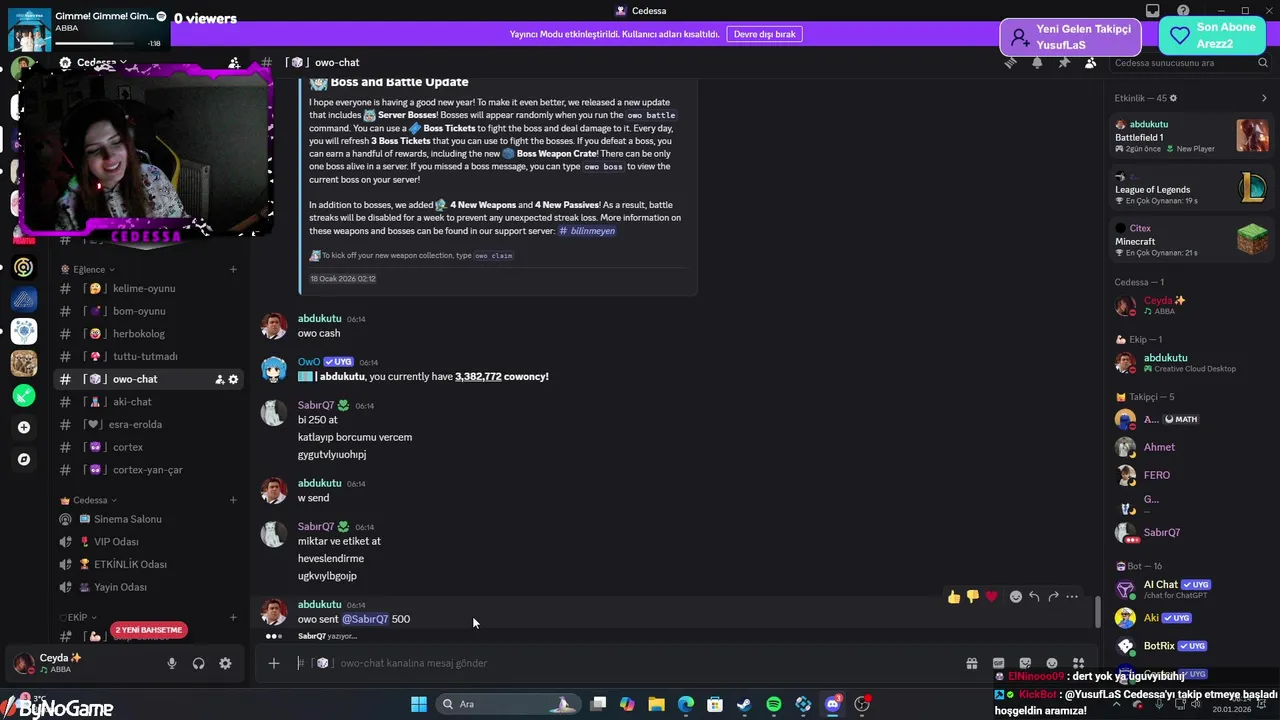Viewport: 1280px width, 720px height.
Task: Jump to 2 YENİ BAHSETME mentions
Action: tap(150, 630)
